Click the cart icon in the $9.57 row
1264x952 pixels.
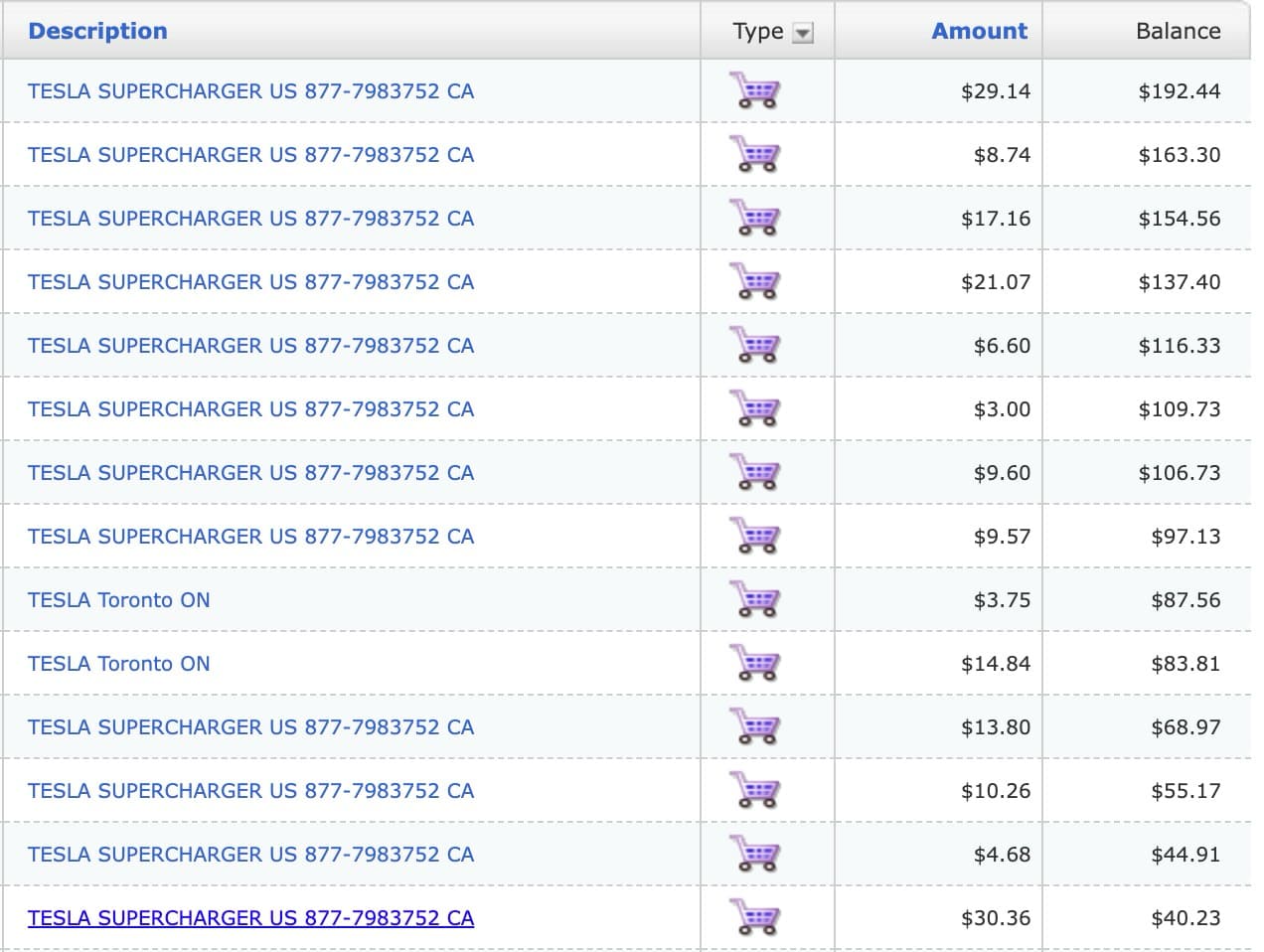[754, 537]
